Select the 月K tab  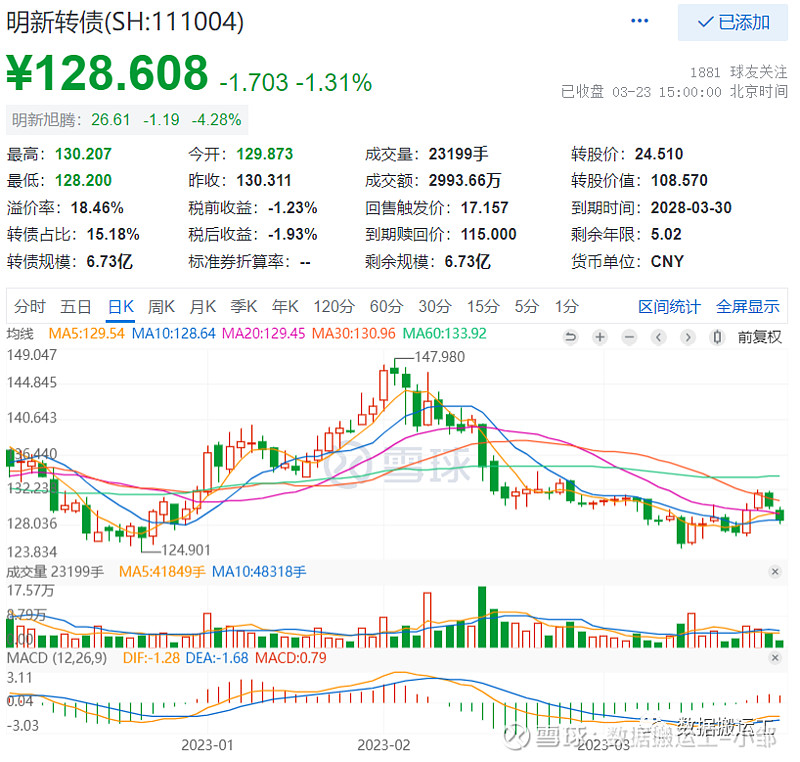[203, 307]
